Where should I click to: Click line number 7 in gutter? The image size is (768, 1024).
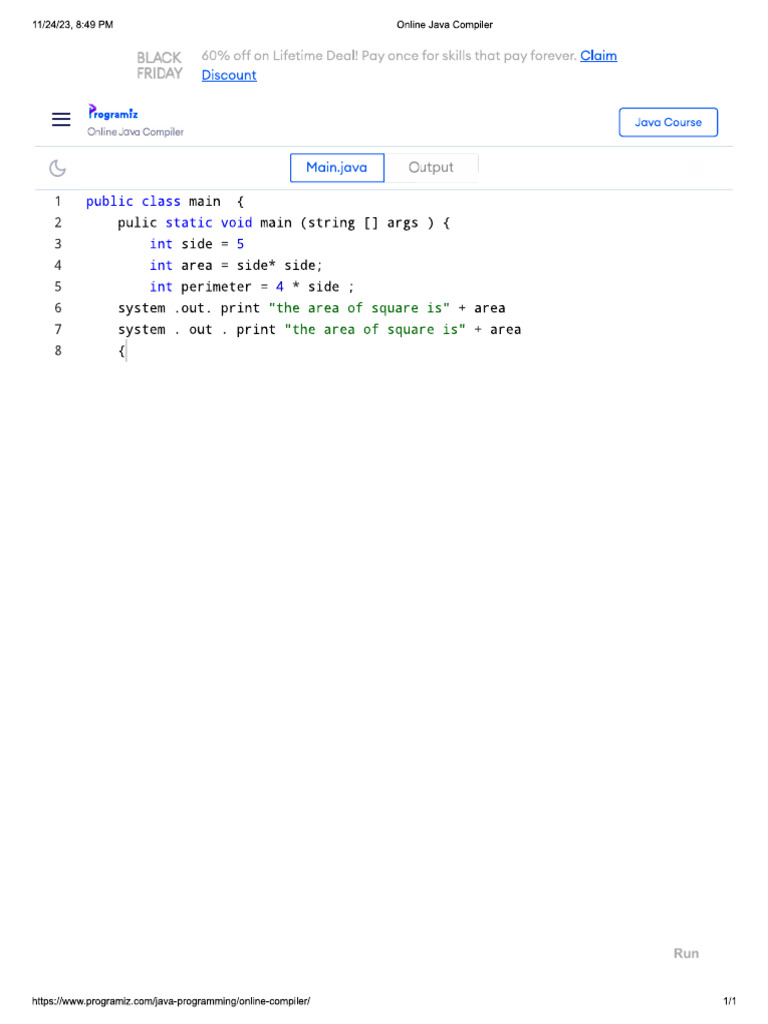click(x=58, y=329)
